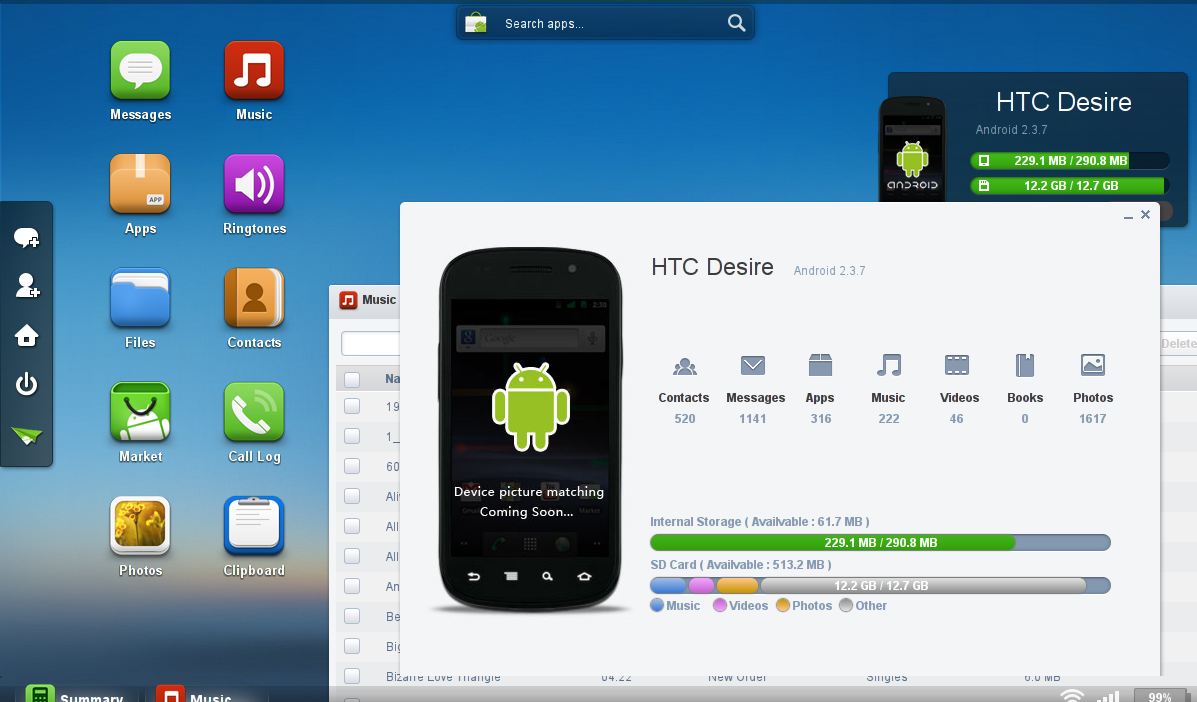Viewport: 1197px width, 702px height.
Task: Open the Messages app icon
Action: (140, 71)
